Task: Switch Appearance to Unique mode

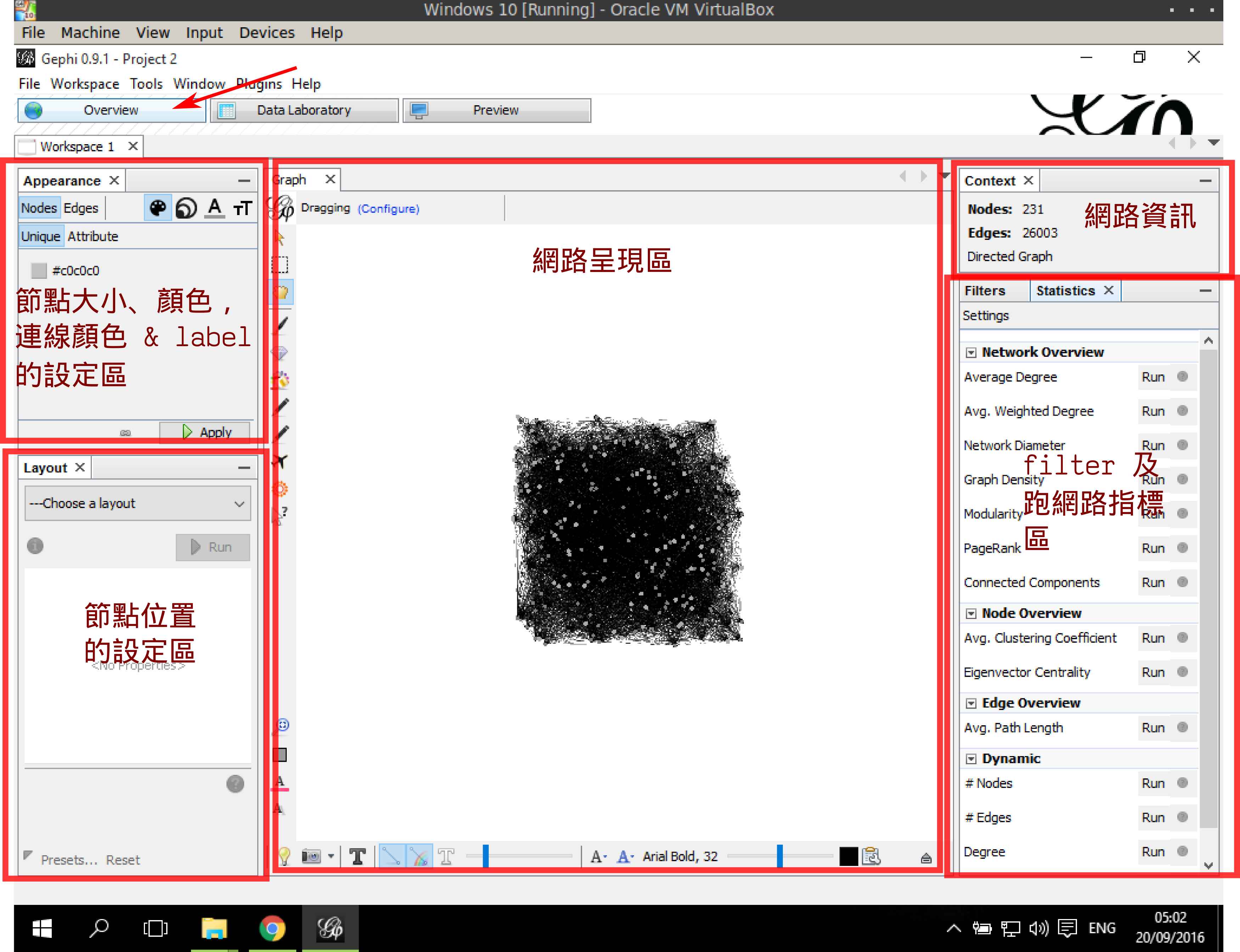Action: [x=41, y=236]
